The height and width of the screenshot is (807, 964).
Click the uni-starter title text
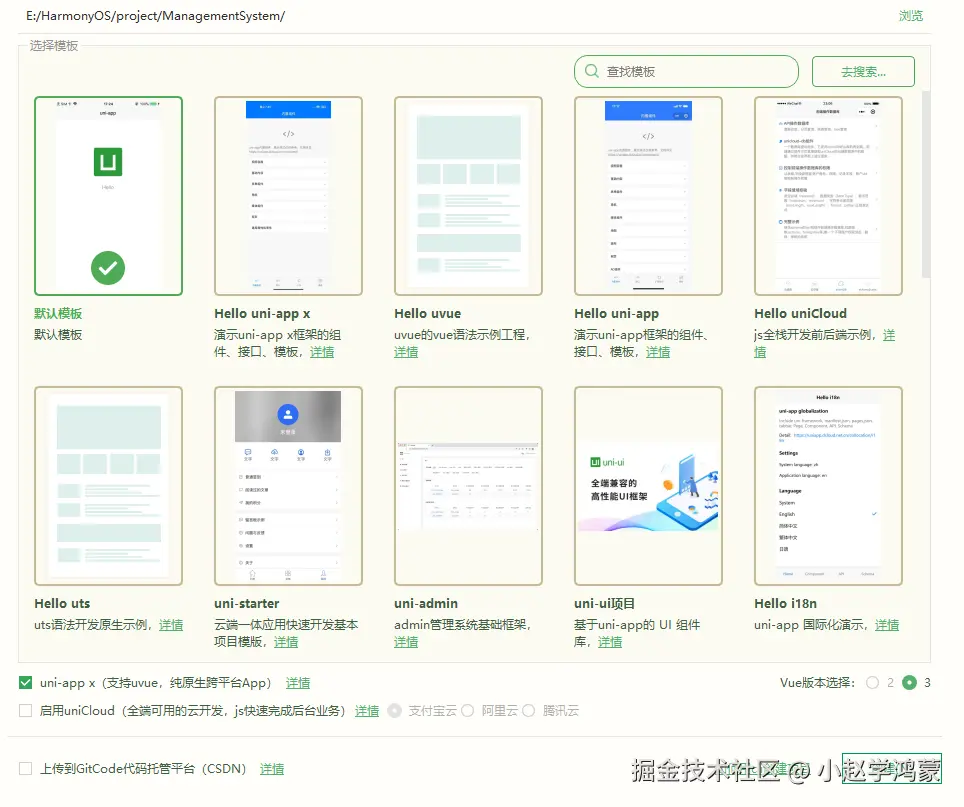click(x=247, y=604)
